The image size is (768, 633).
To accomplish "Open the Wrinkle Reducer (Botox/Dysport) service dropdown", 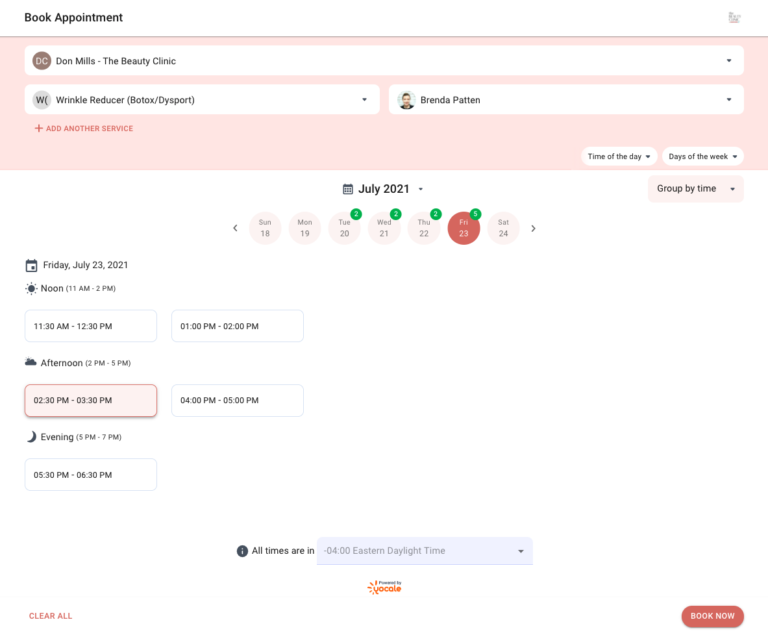I will [x=202, y=100].
